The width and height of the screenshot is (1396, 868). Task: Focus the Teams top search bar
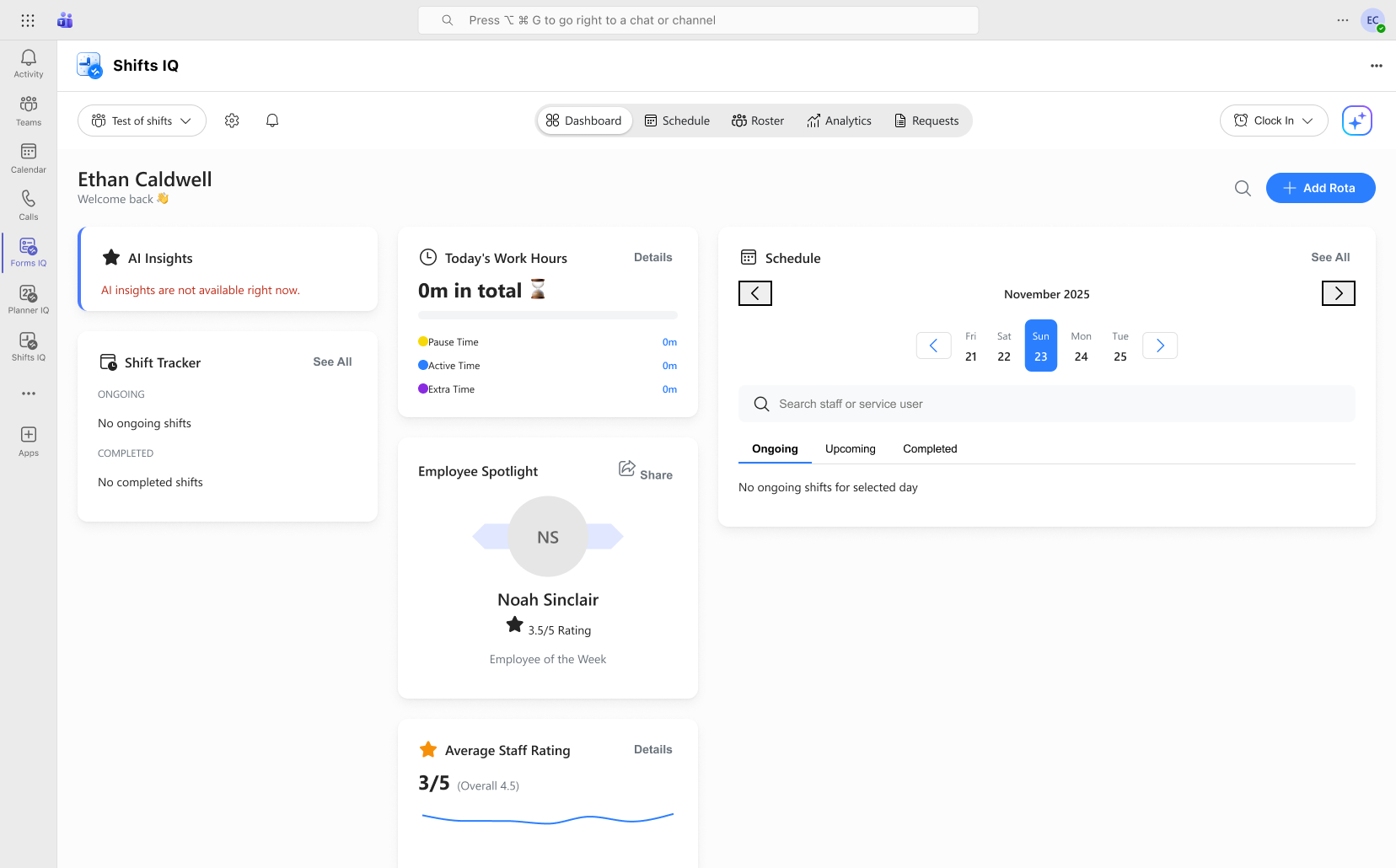click(698, 20)
